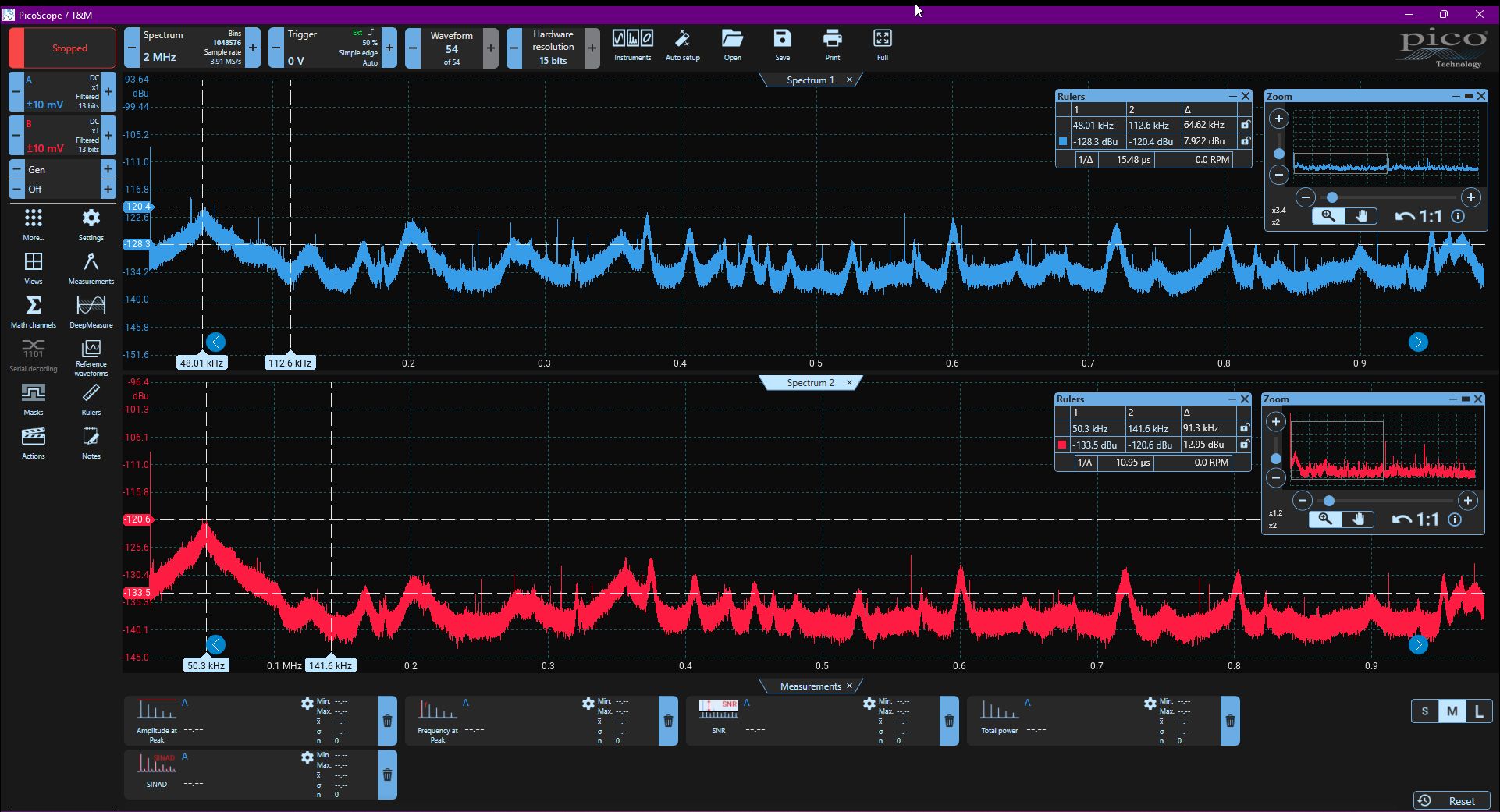The image size is (1500, 812).
Task: Select hand pan tool in Spectrum 1 Zoom
Action: pos(1361,216)
